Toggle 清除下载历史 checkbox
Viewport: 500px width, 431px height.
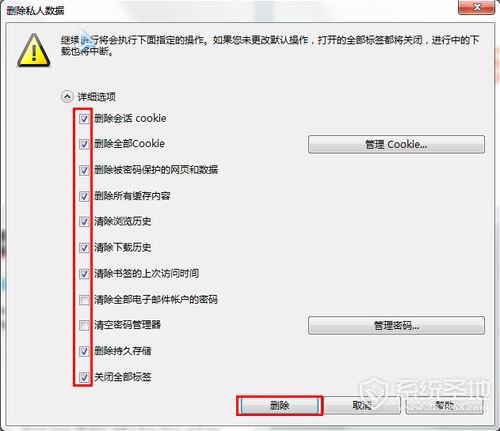(84, 248)
